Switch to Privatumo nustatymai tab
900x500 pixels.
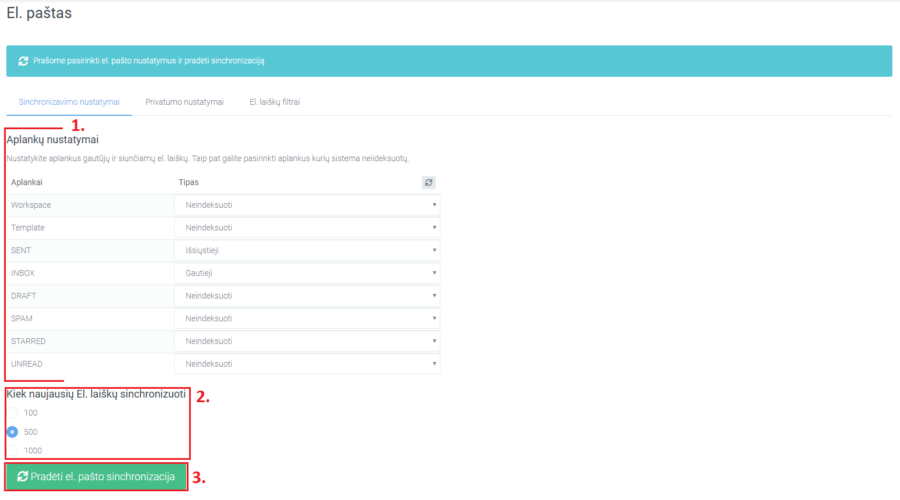point(184,102)
